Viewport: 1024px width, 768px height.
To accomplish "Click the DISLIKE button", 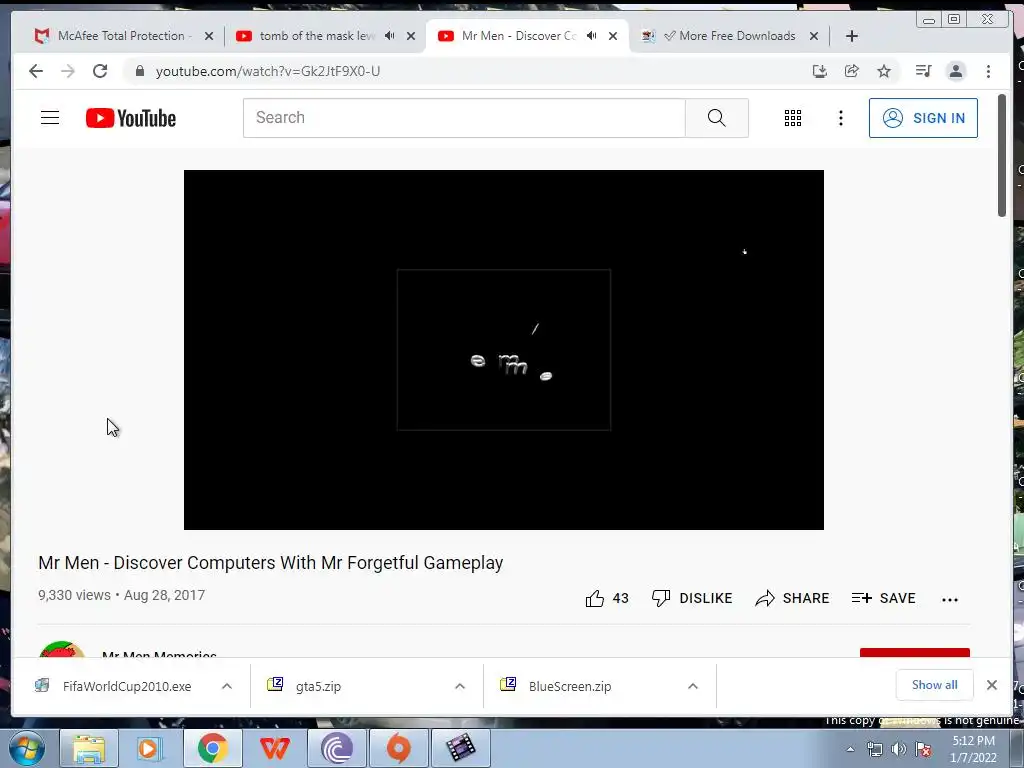I will 692,598.
